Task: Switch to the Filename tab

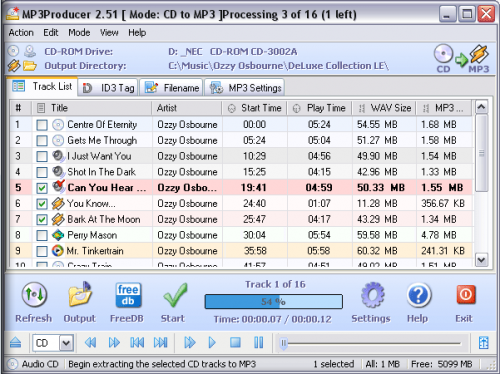Action: [172, 88]
